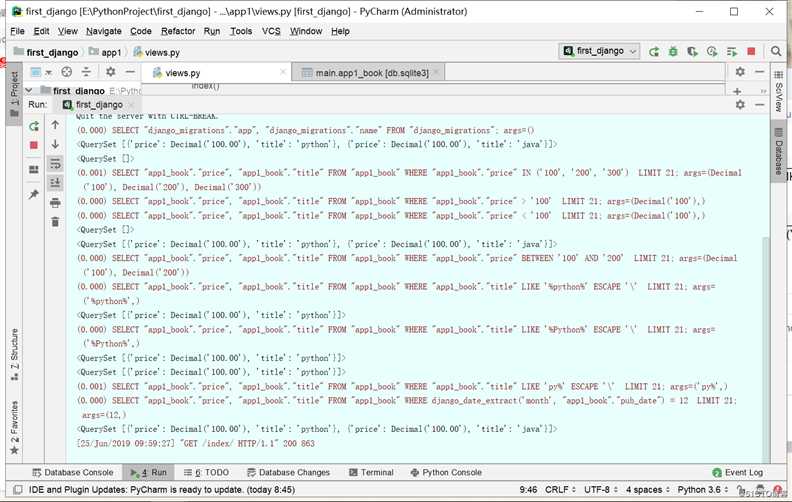Open the Navigate menu
Viewport: 792px width, 502px height.
[104, 31]
